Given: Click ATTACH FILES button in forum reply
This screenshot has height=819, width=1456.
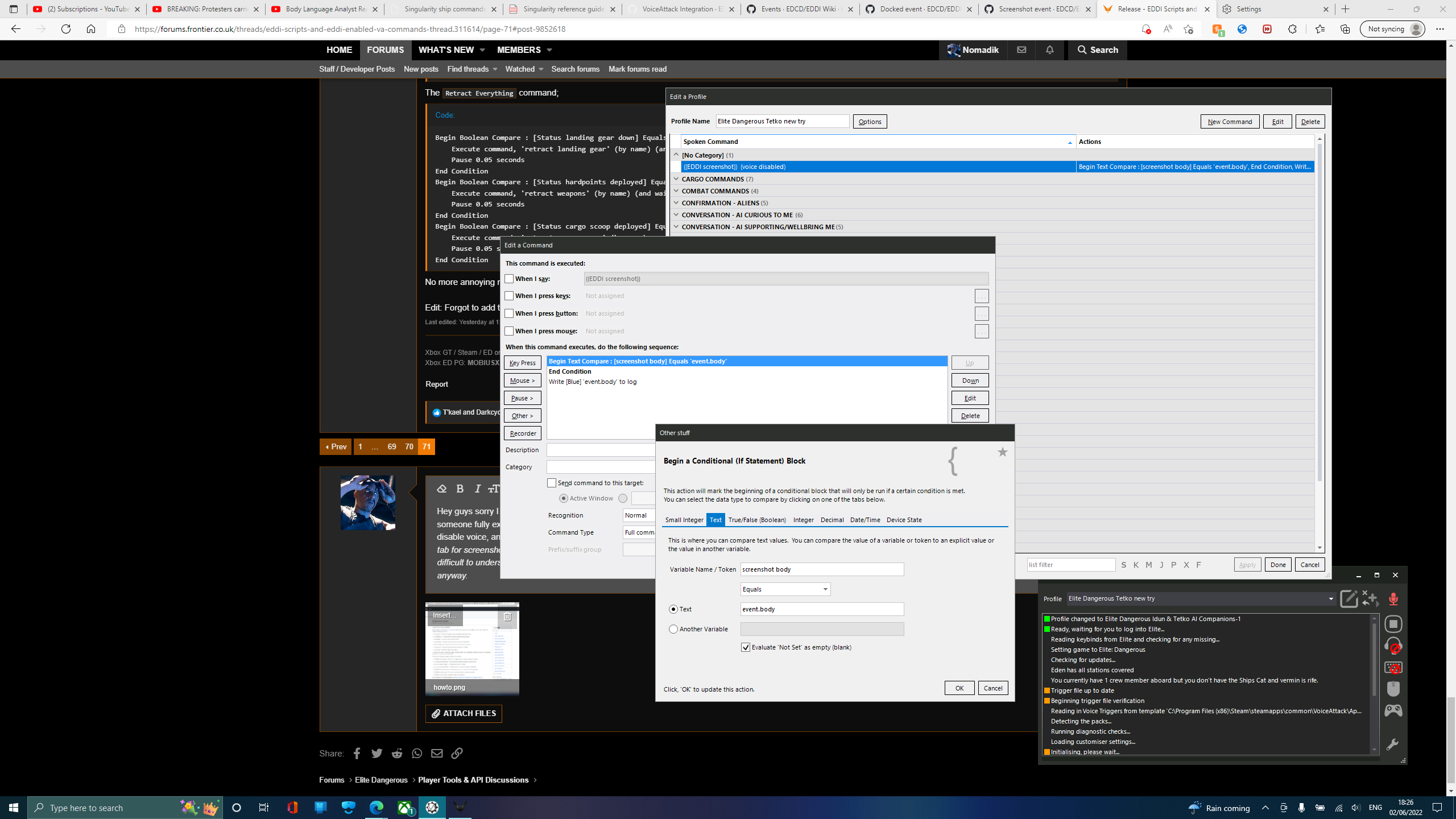Looking at the screenshot, I should click(464, 713).
